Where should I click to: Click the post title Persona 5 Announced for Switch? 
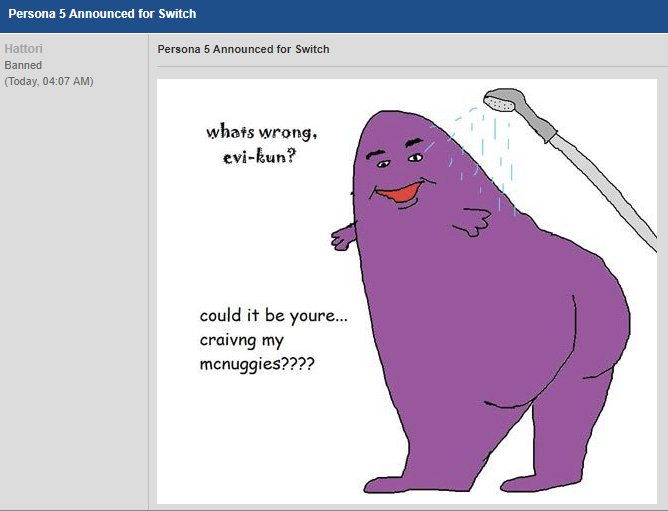click(243, 49)
